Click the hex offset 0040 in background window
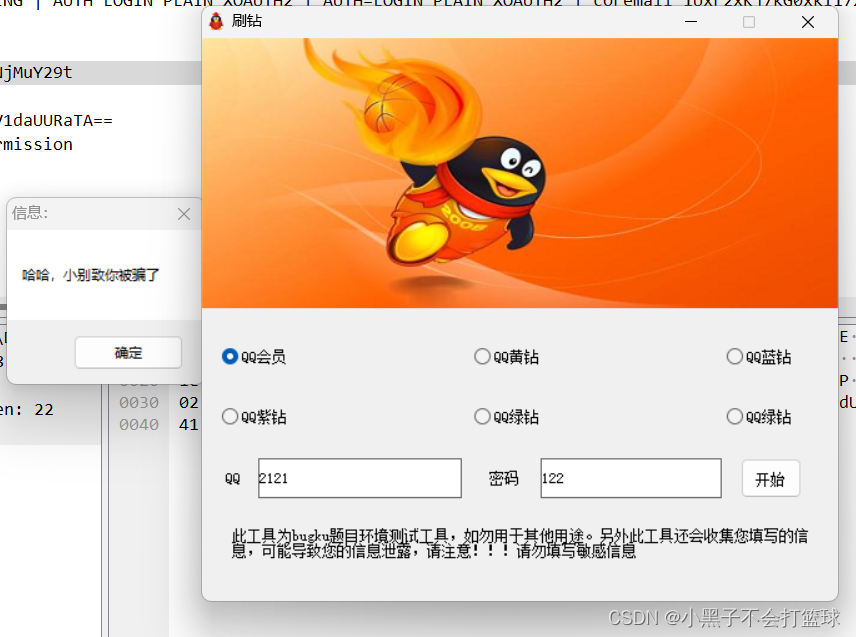The width and height of the screenshot is (856, 637). click(139, 425)
